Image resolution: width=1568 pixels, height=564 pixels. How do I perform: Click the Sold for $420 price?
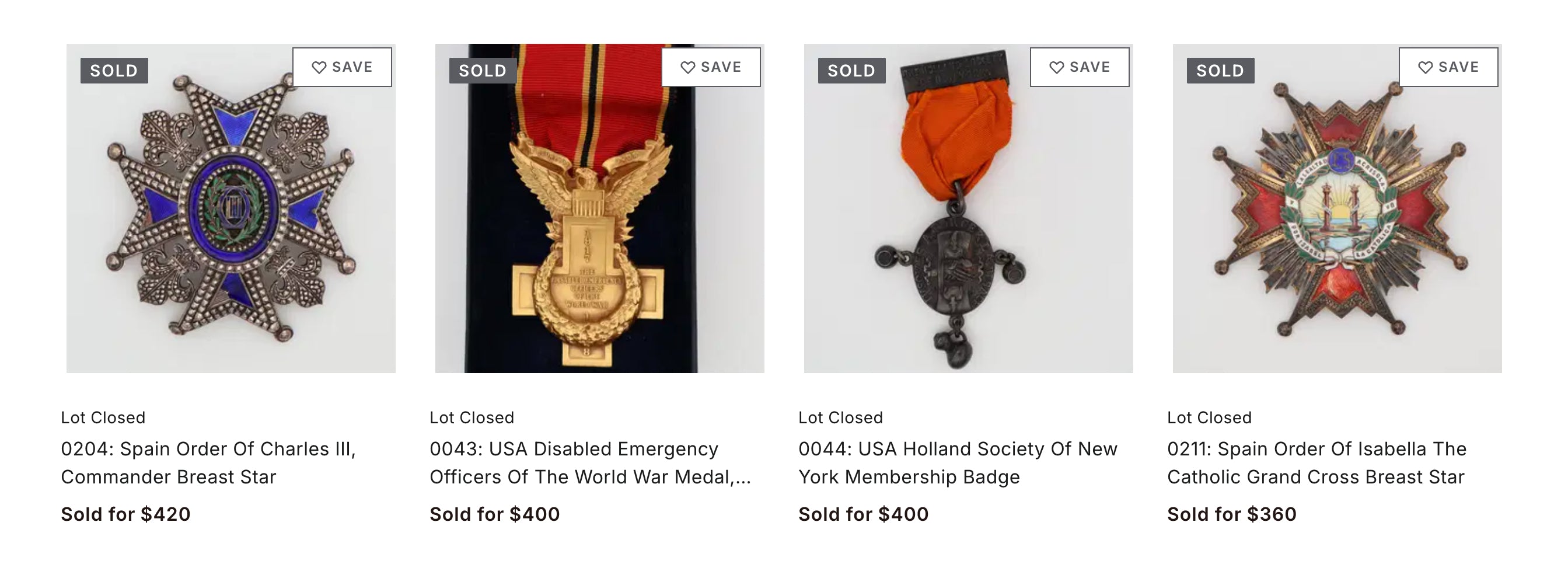125,514
